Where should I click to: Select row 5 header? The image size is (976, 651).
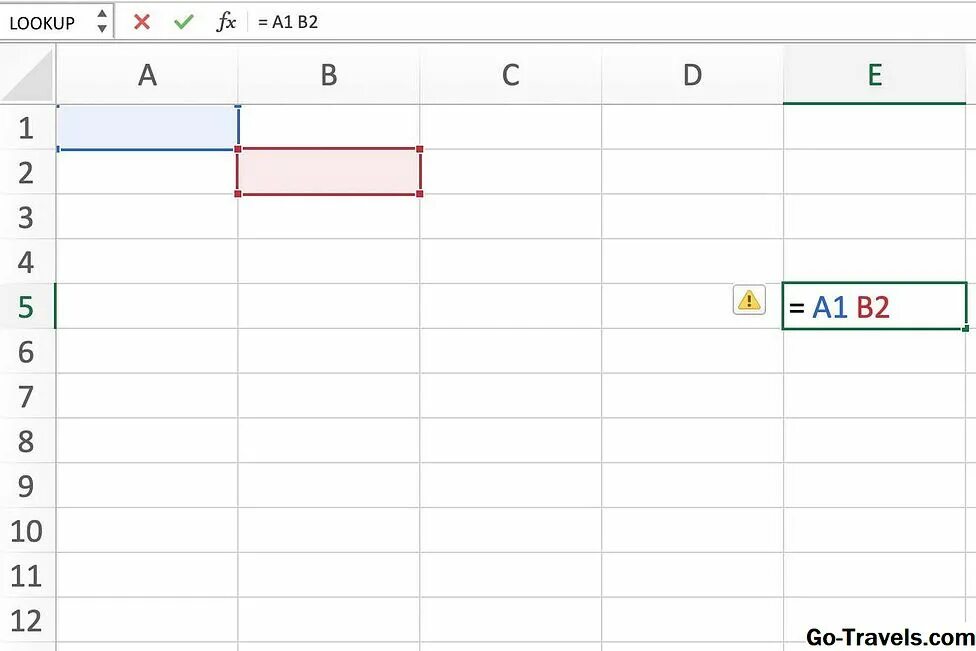click(27, 307)
